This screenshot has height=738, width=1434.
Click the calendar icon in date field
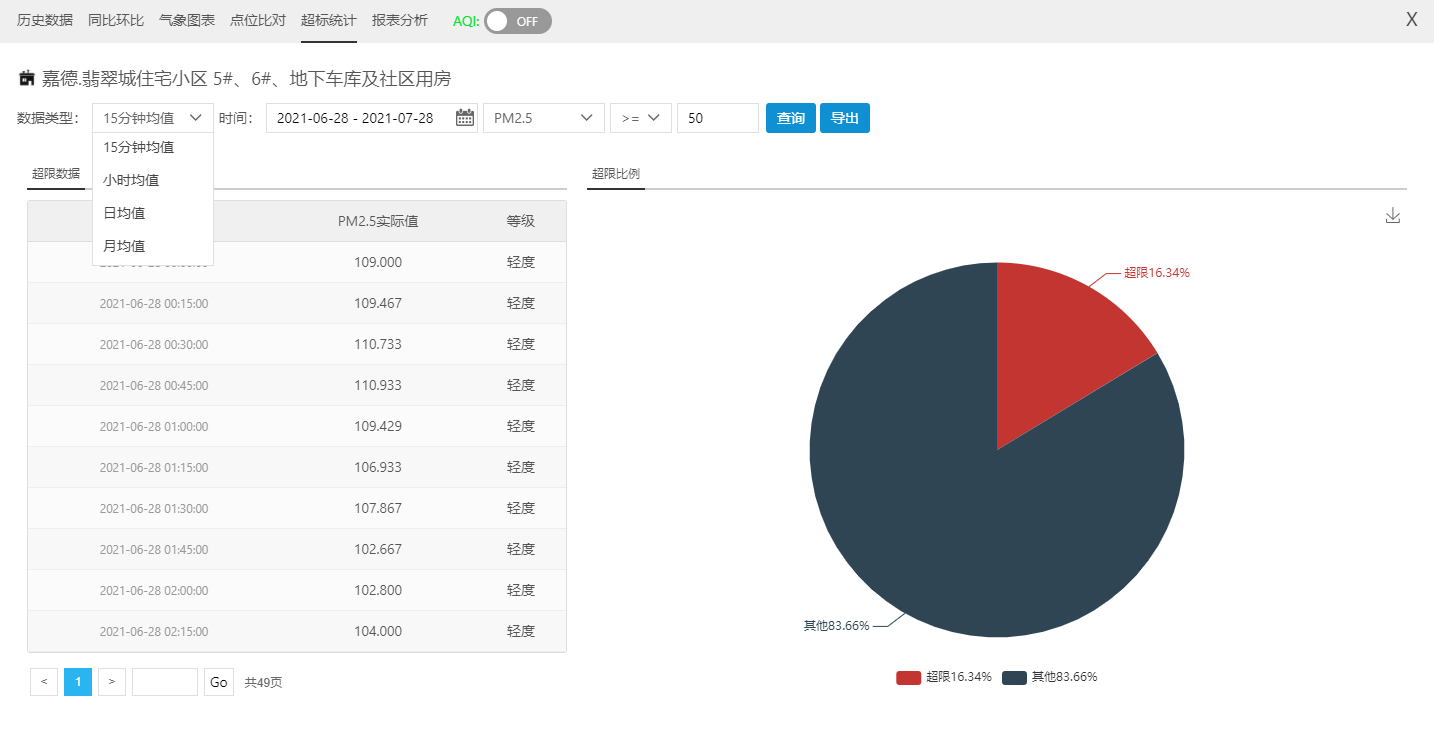(465, 118)
